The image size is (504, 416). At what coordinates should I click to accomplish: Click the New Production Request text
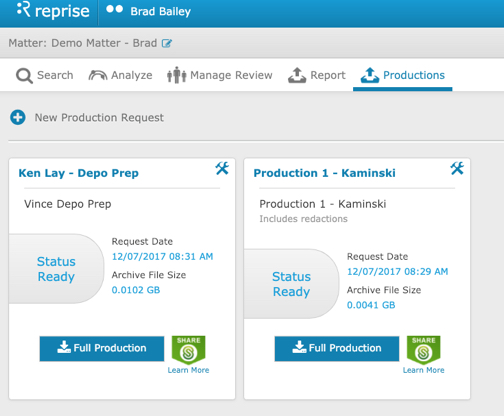pos(99,118)
